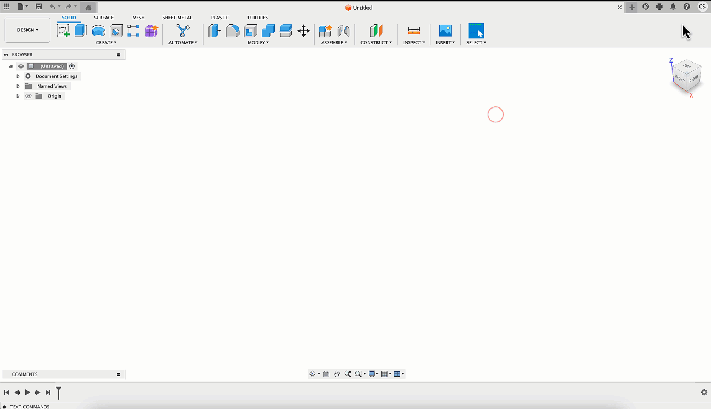Switch to the Utilities tab
The height and width of the screenshot is (409, 711).
(x=258, y=17)
